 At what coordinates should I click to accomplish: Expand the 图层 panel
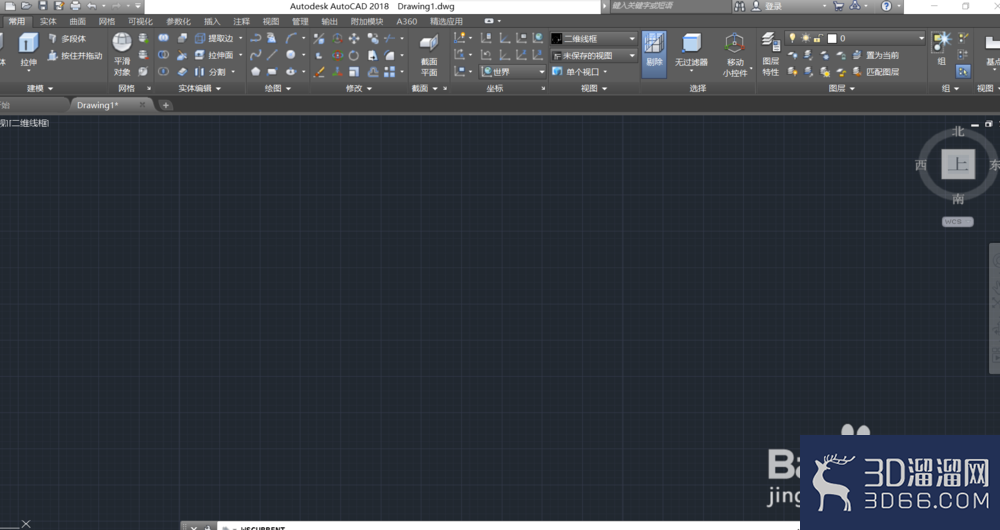[x=841, y=89]
